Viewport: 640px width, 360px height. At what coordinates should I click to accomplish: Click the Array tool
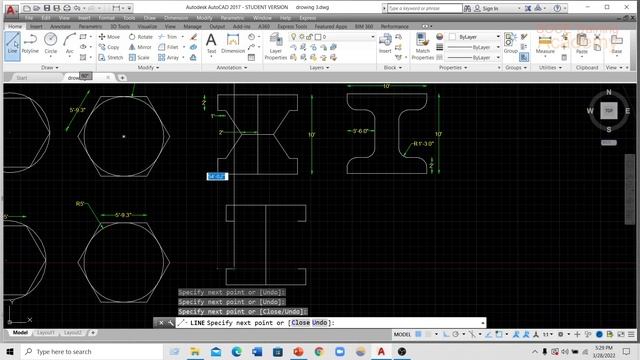pos(169,58)
